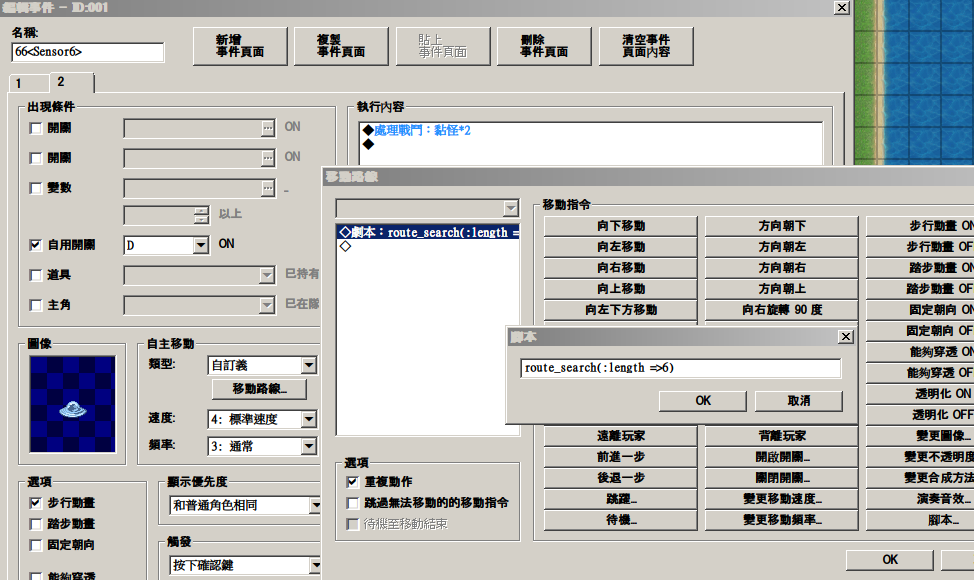The image size is (974, 580).
Task: Click the 腳本... command button
Action: click(x=920, y=520)
